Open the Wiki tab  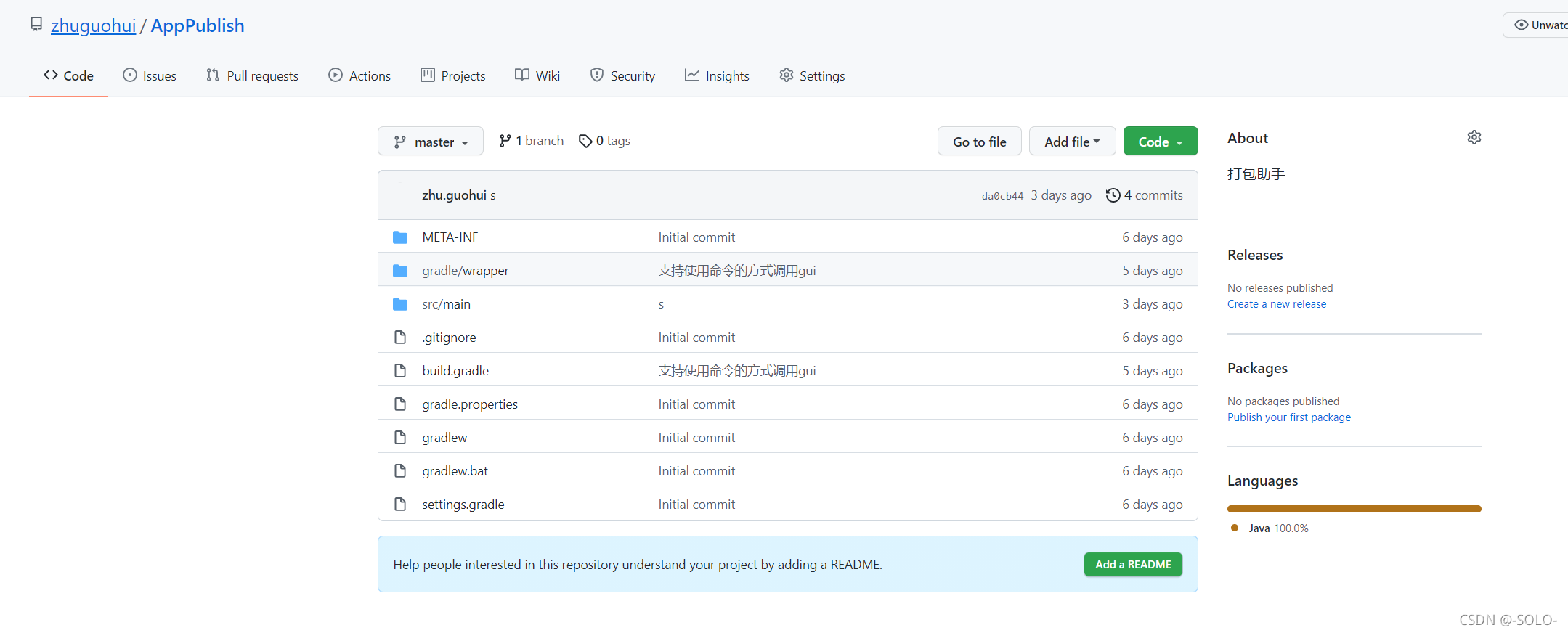(x=537, y=75)
